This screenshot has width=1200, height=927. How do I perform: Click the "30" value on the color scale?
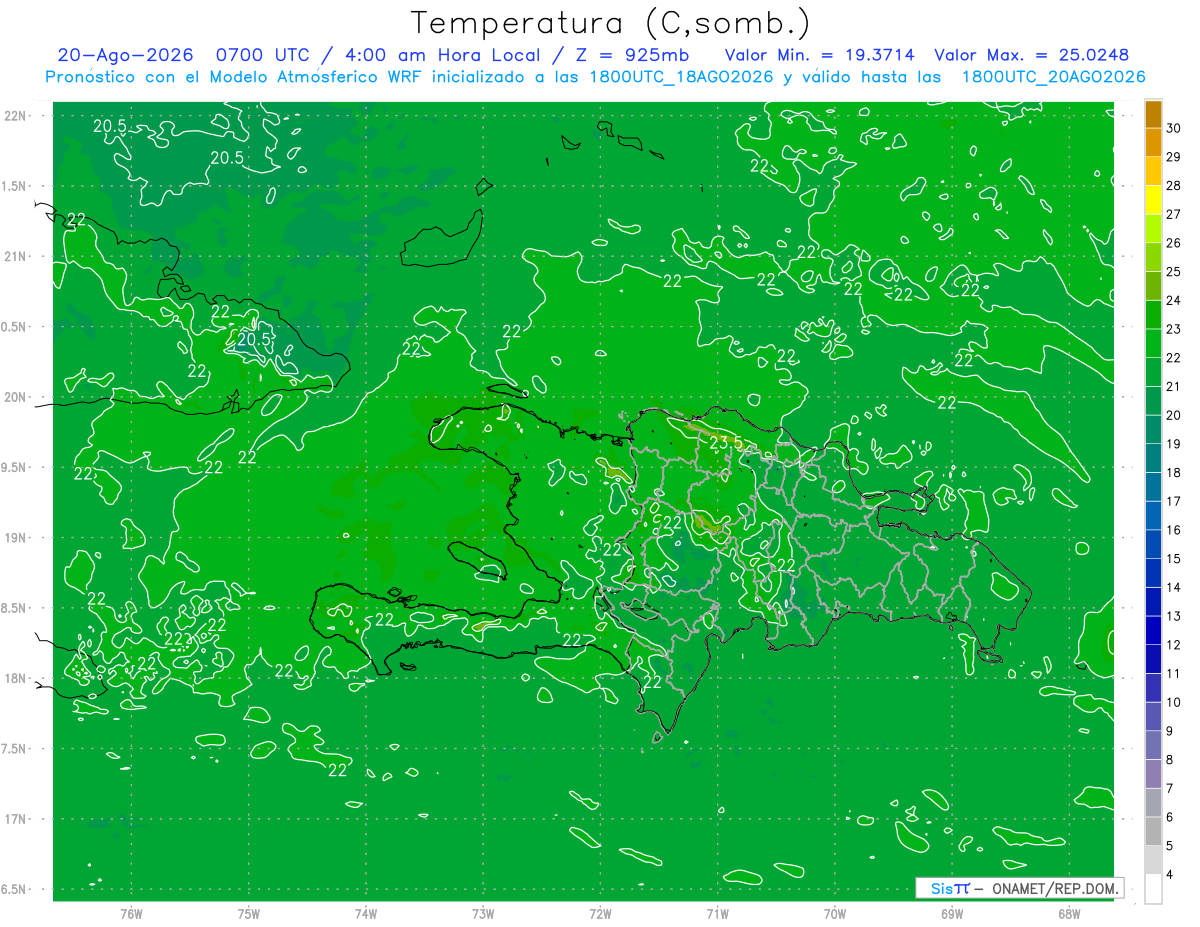coord(1174,128)
